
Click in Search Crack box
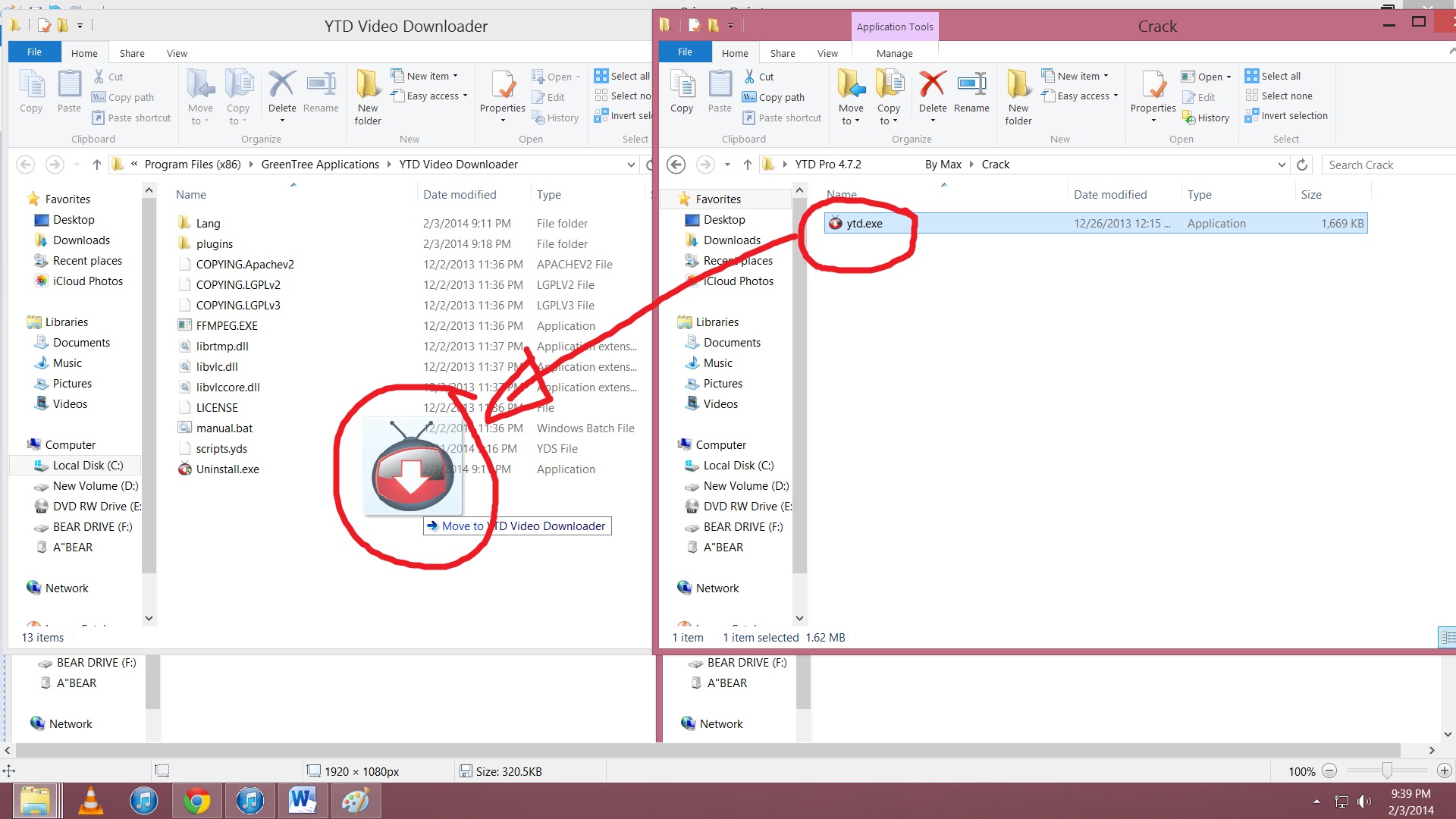pos(1388,165)
